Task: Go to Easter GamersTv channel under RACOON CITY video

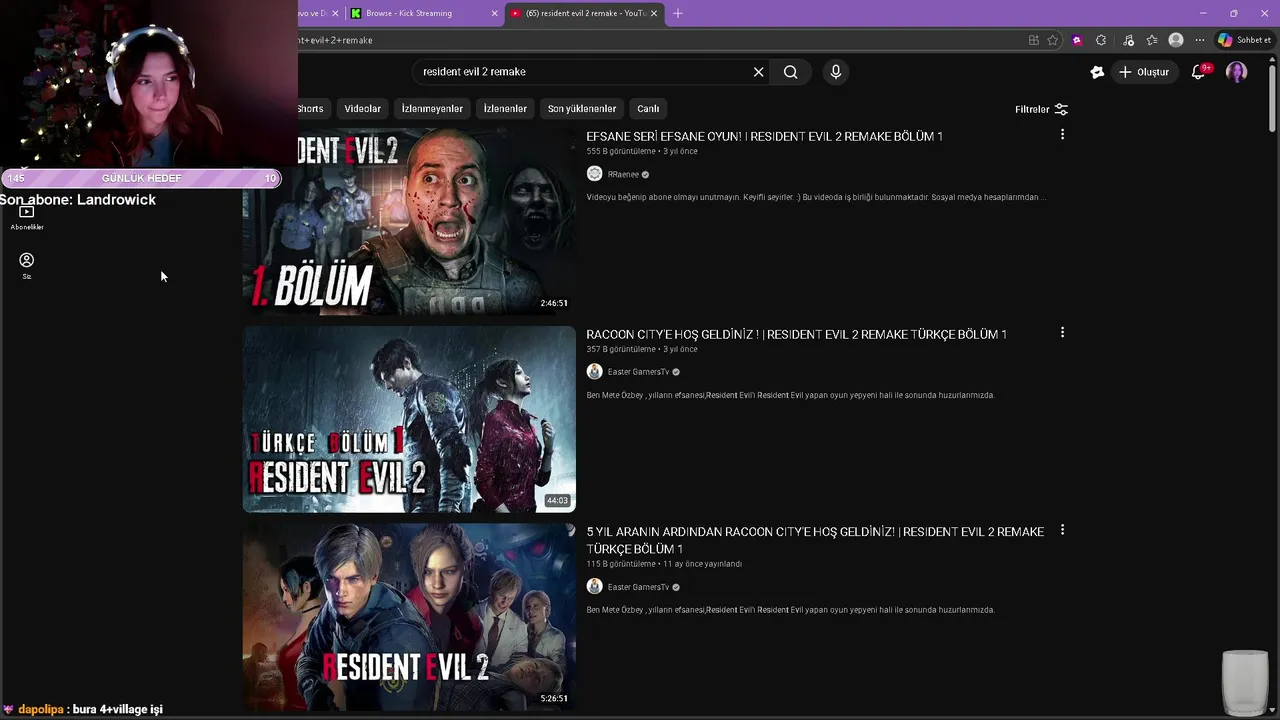Action: coord(638,372)
